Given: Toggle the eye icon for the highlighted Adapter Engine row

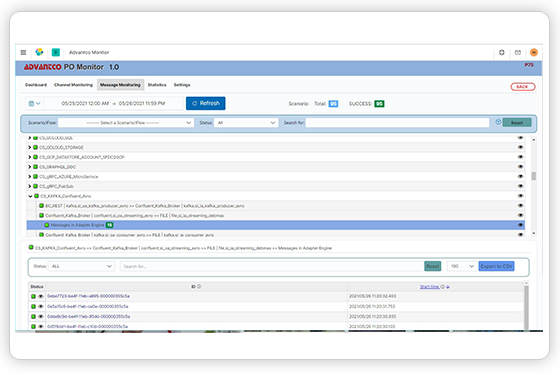Looking at the screenshot, I should 520,225.
